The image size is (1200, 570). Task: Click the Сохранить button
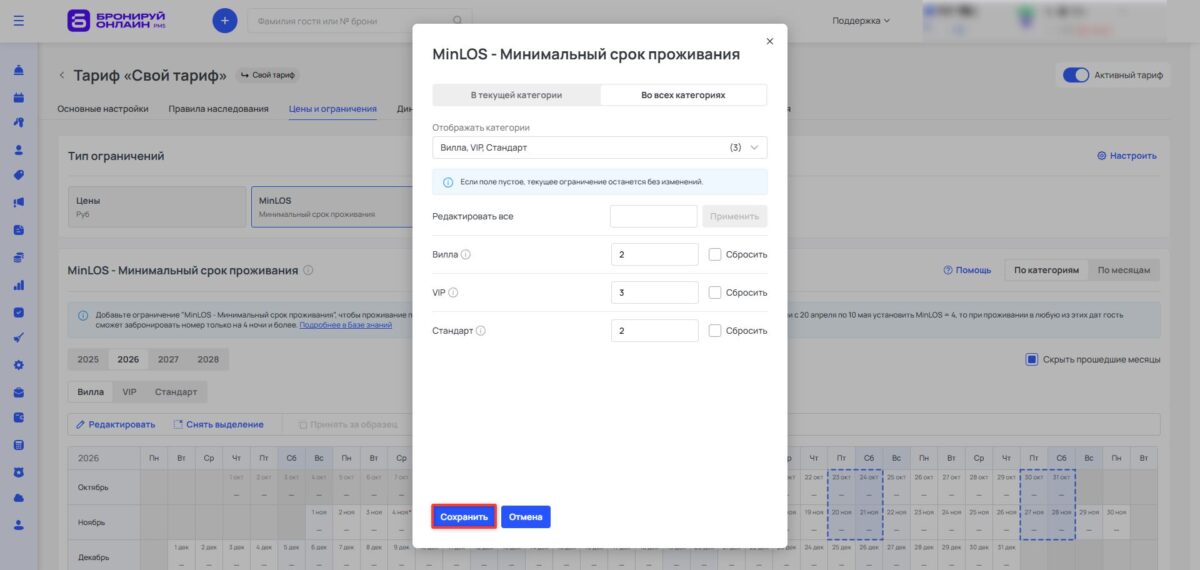pos(464,517)
